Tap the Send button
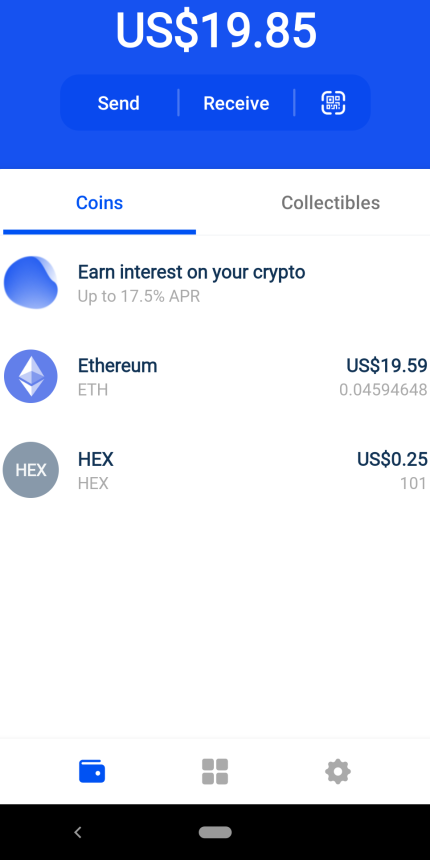The height and width of the screenshot is (860, 430). point(118,103)
